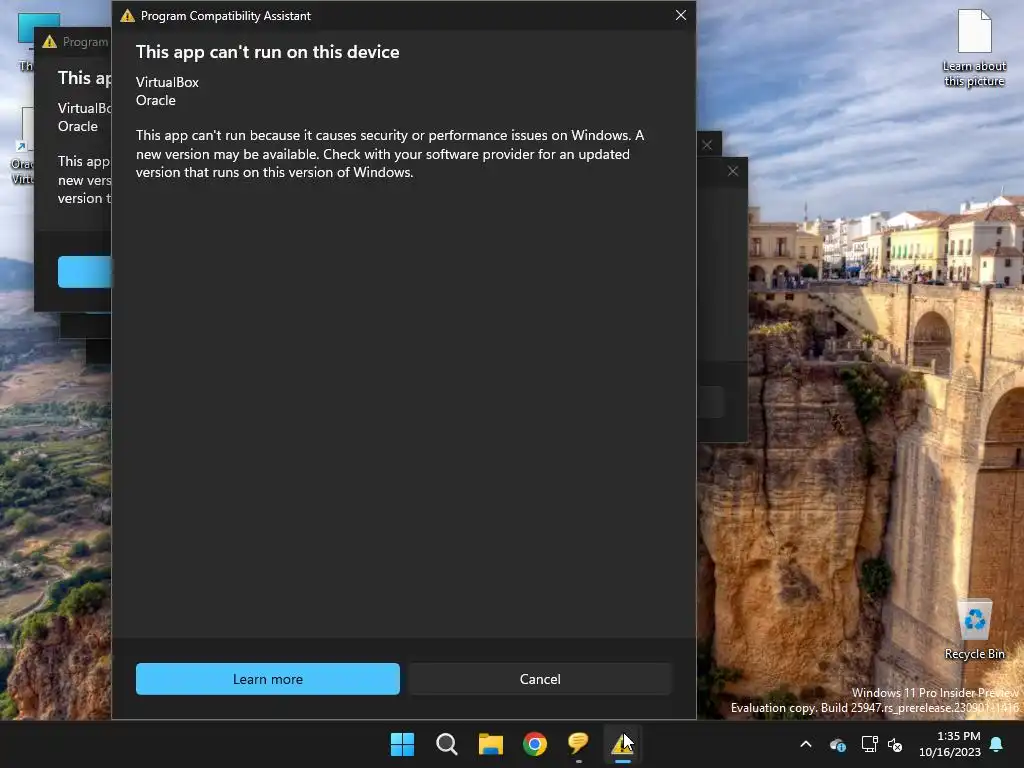
Task: Click the Program Compatibility Assistant title bar text
Action: click(x=225, y=16)
